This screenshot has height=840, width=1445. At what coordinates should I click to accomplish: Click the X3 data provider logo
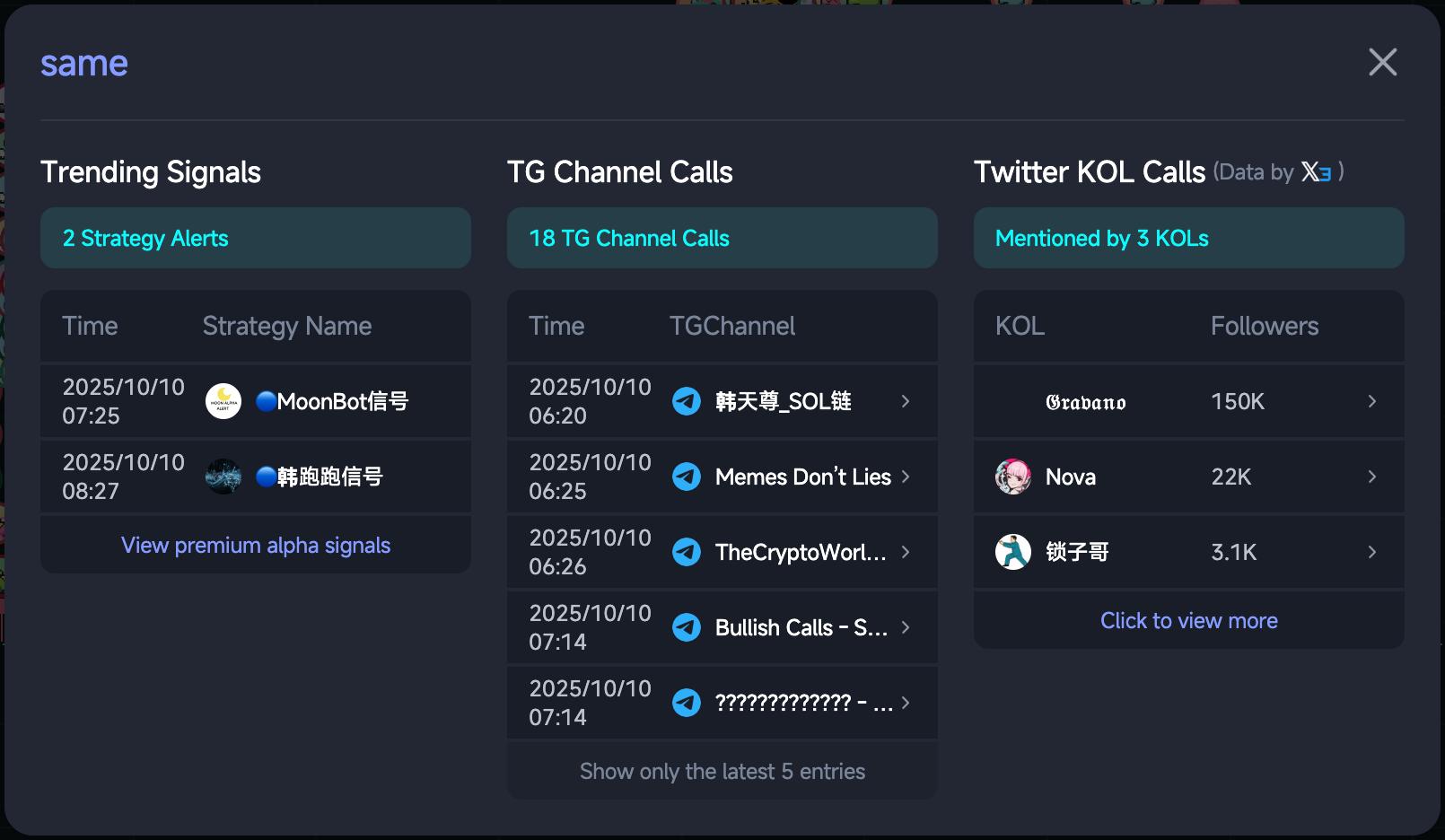(x=1316, y=172)
